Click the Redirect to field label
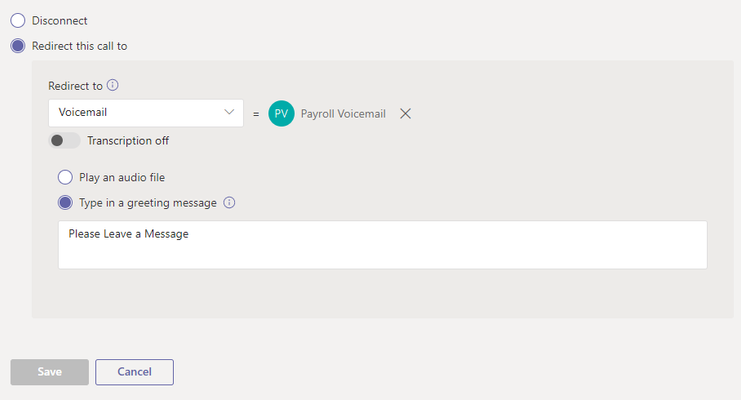Image resolution: width=741 pixels, height=400 pixels. (75, 86)
